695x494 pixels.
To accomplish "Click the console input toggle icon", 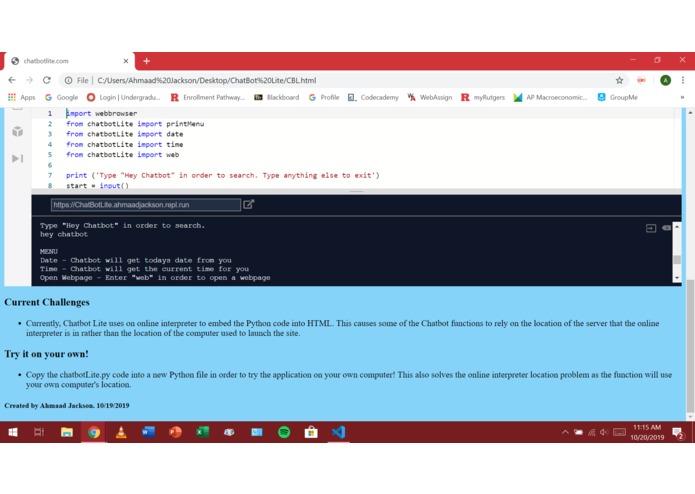I will point(651,228).
